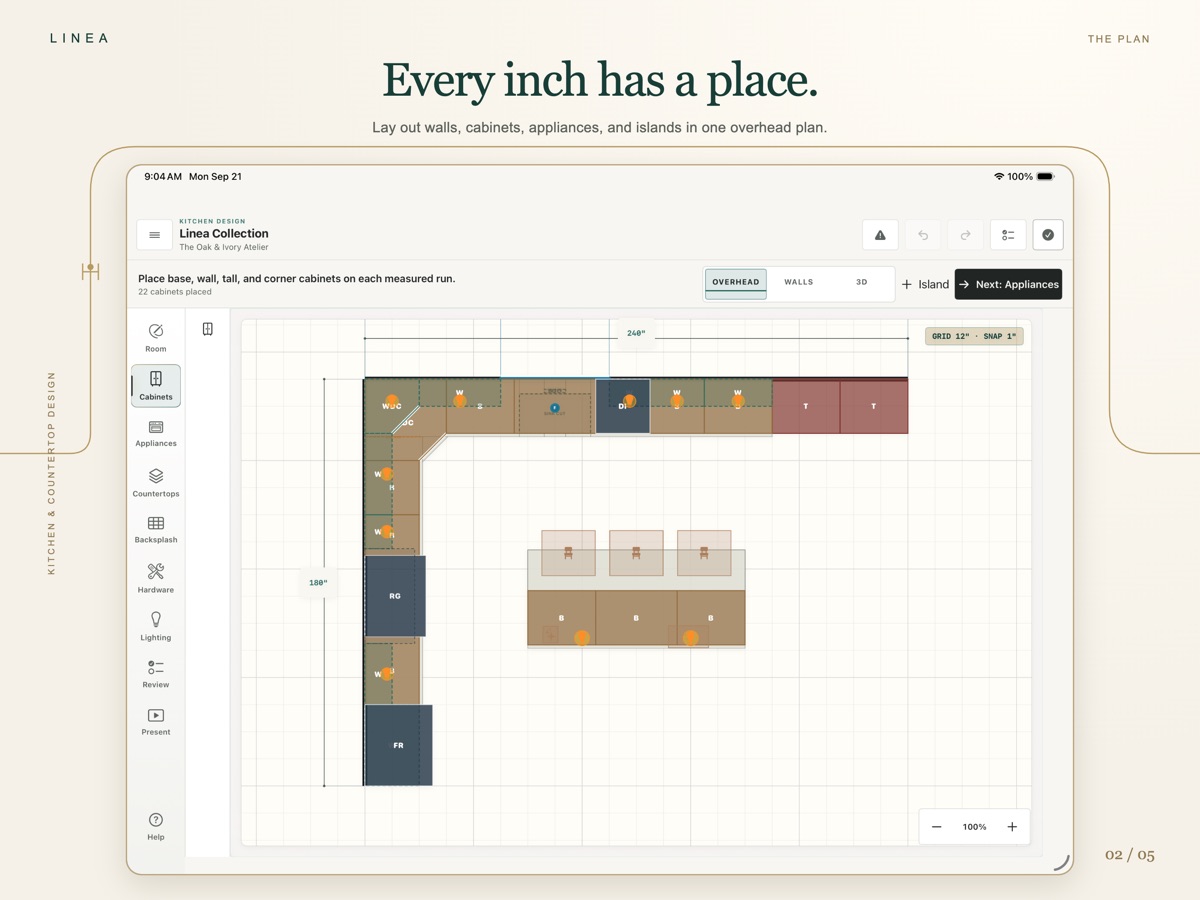The image size is (1200, 900).
Task: Add an Island
Action: (925, 284)
